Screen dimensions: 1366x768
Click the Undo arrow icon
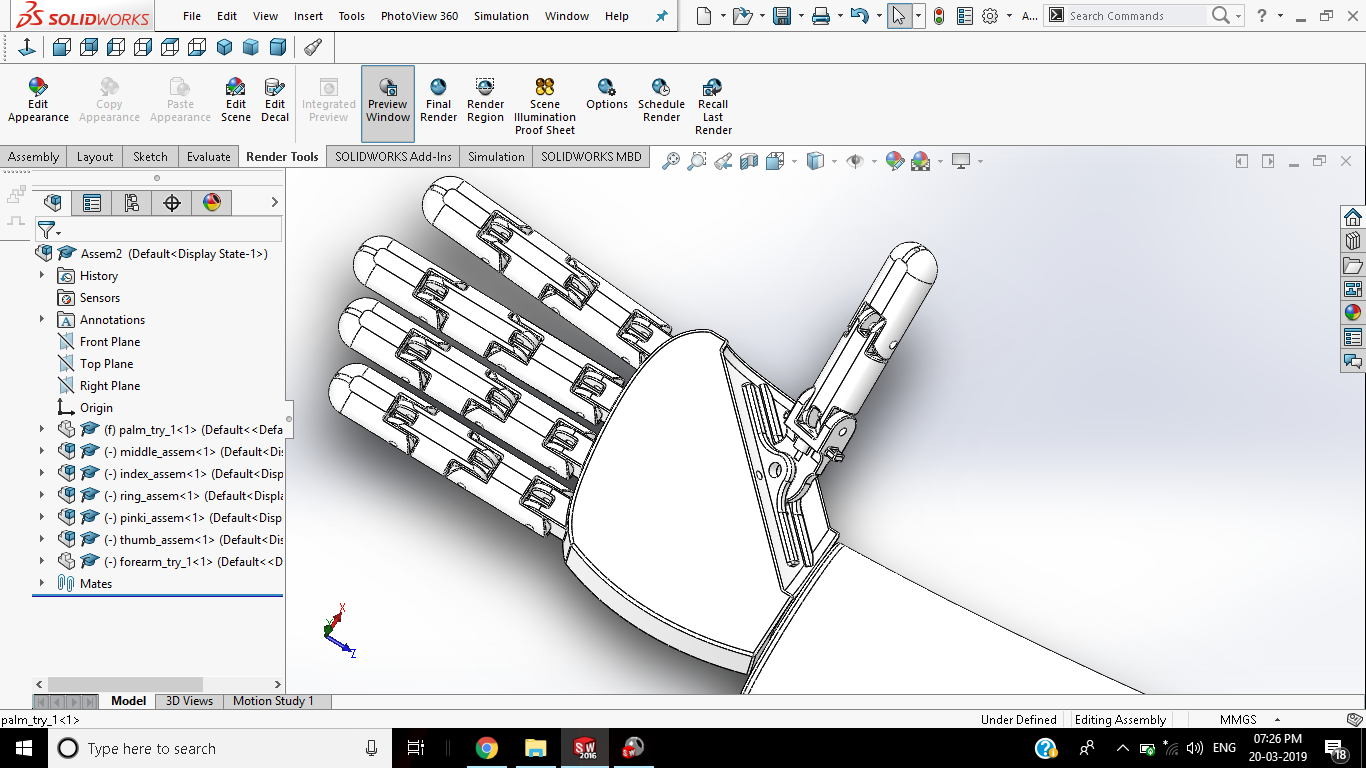tap(859, 16)
